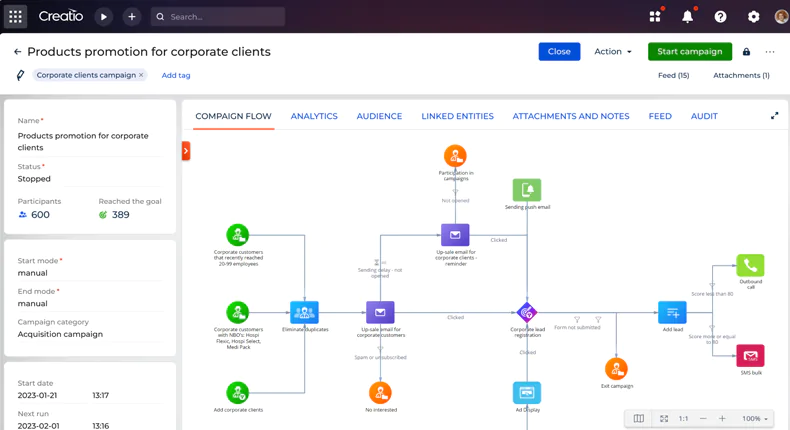
Task: Open the notifications bell
Action: click(x=688, y=17)
